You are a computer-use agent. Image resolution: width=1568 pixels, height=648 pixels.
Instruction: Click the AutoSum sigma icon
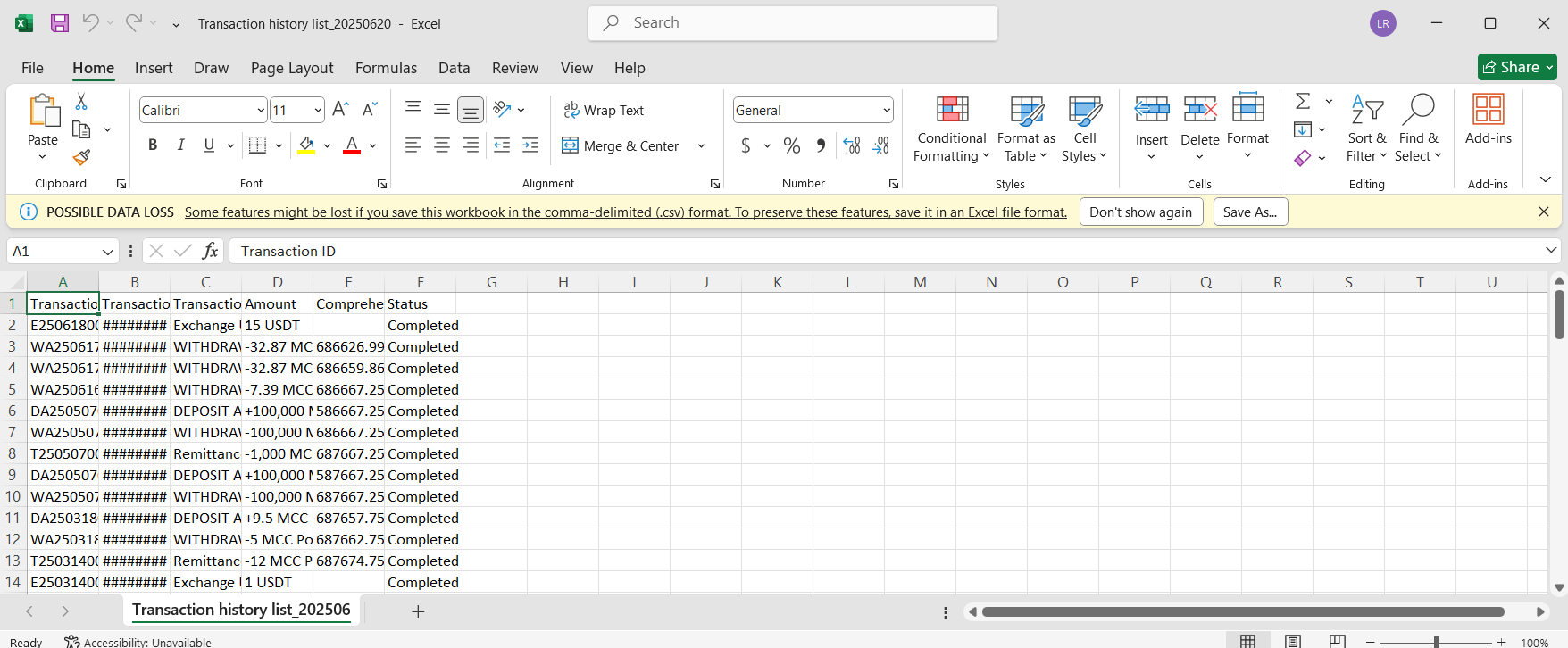1303,101
